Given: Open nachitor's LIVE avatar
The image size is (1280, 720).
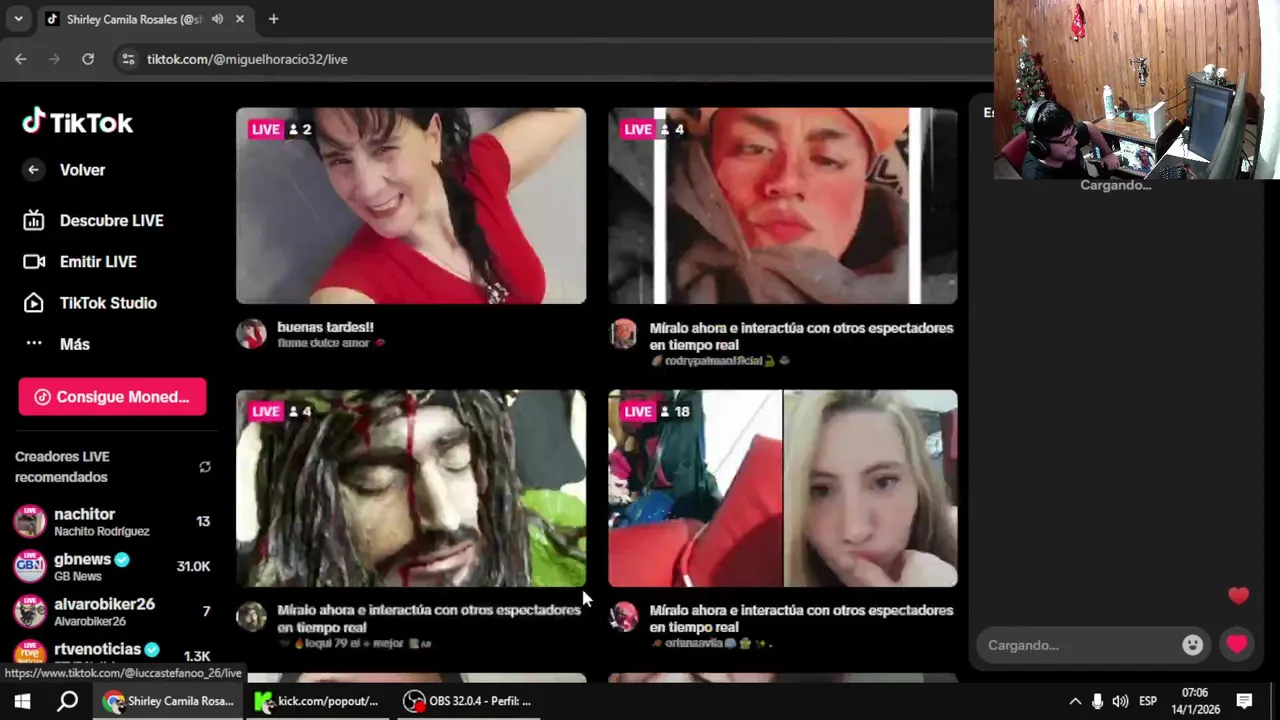Looking at the screenshot, I should (29, 521).
